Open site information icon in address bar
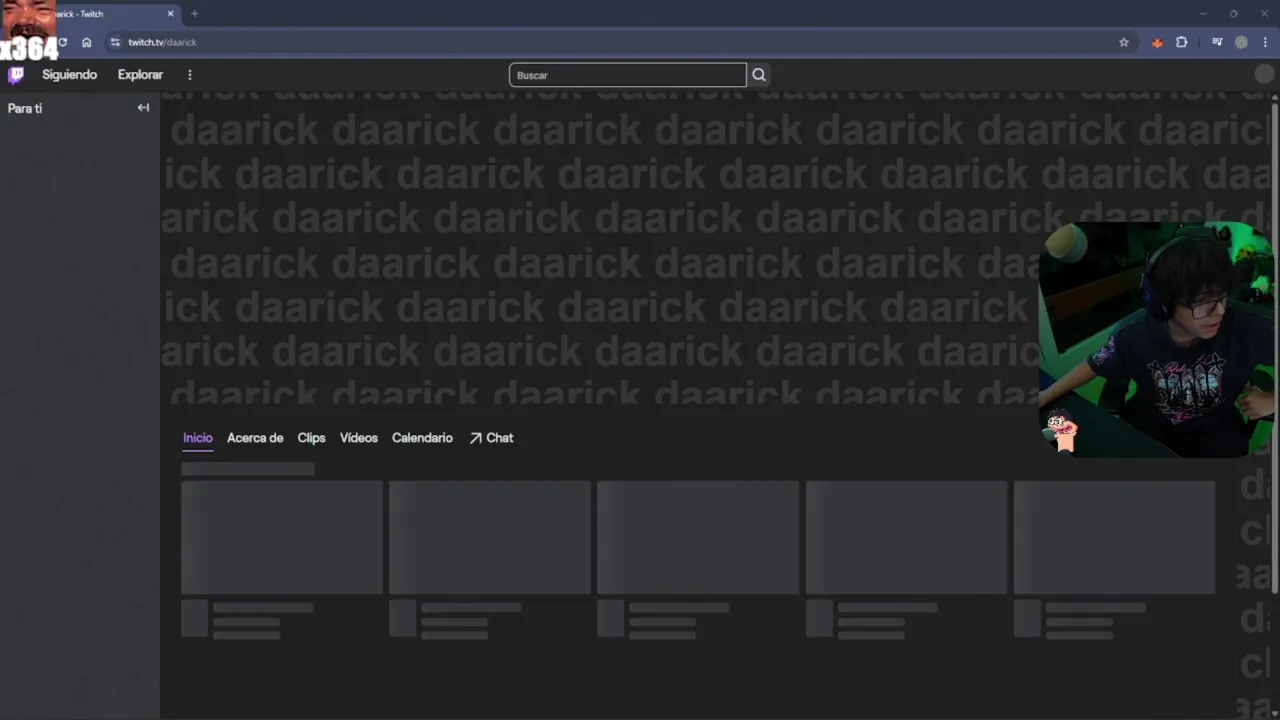The image size is (1280, 720). click(115, 42)
